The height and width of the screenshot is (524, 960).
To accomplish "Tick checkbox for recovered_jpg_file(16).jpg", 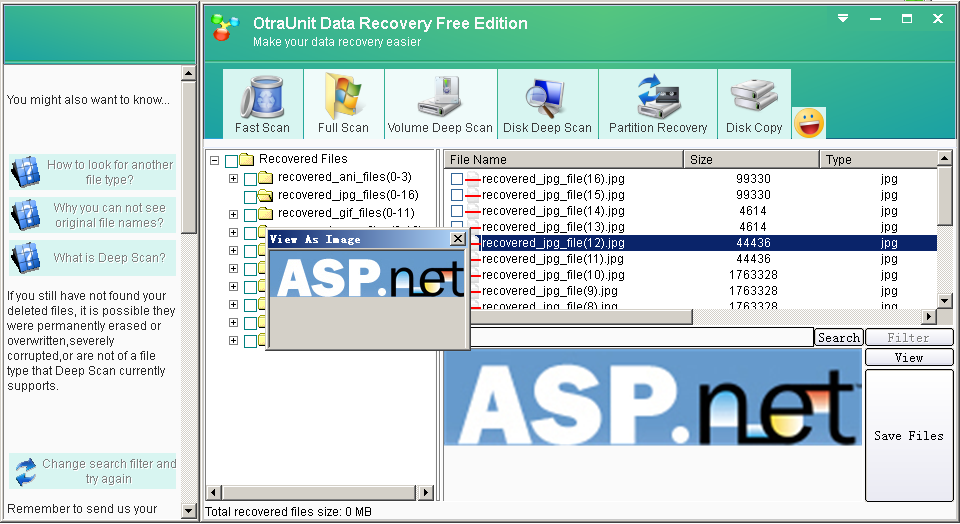I will tap(457, 179).
